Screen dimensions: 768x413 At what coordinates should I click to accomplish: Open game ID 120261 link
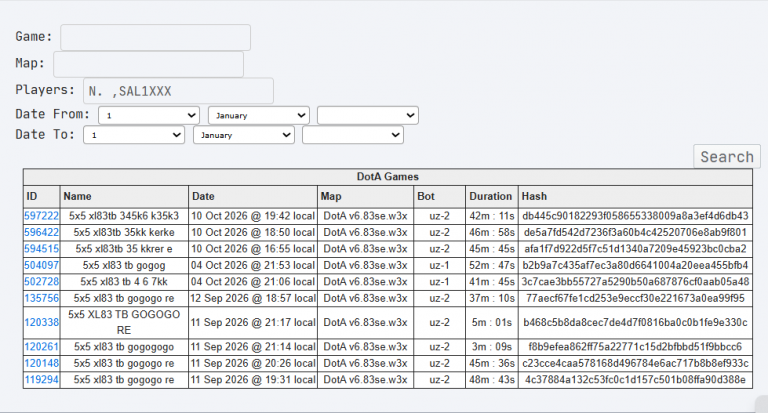tap(41, 347)
